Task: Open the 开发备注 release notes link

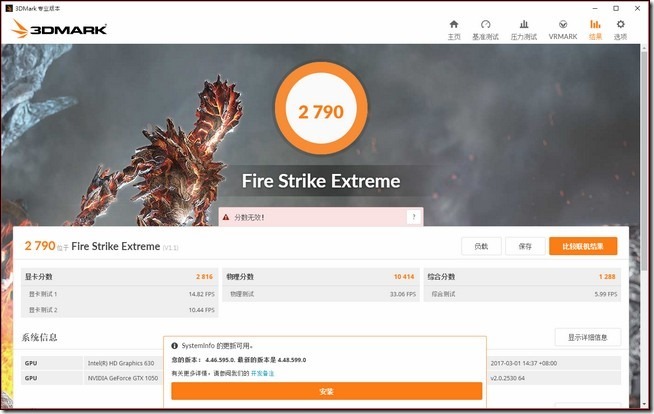Action: (x=262, y=373)
